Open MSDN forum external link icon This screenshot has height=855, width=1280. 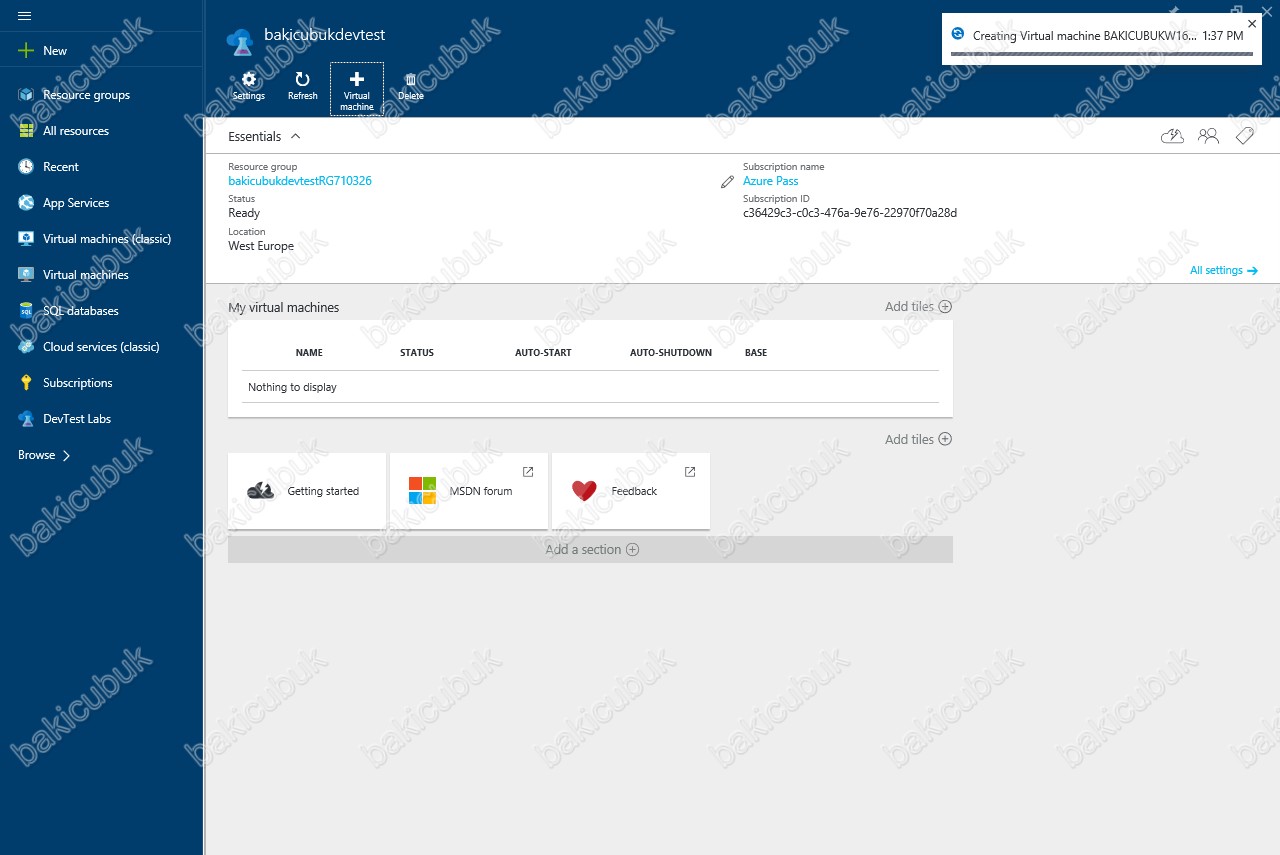click(x=529, y=471)
